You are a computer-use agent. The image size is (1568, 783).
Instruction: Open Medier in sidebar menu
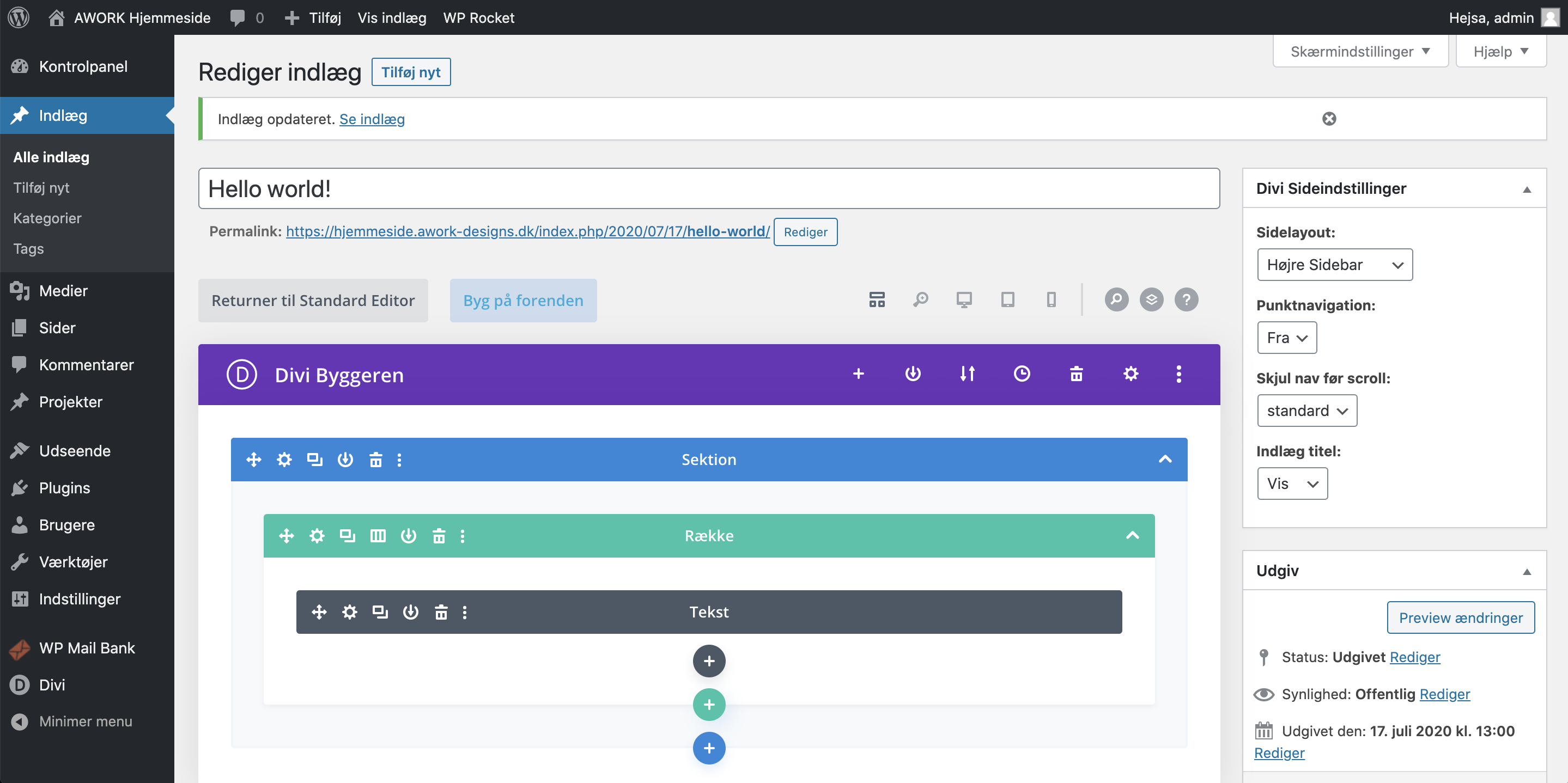point(87,290)
